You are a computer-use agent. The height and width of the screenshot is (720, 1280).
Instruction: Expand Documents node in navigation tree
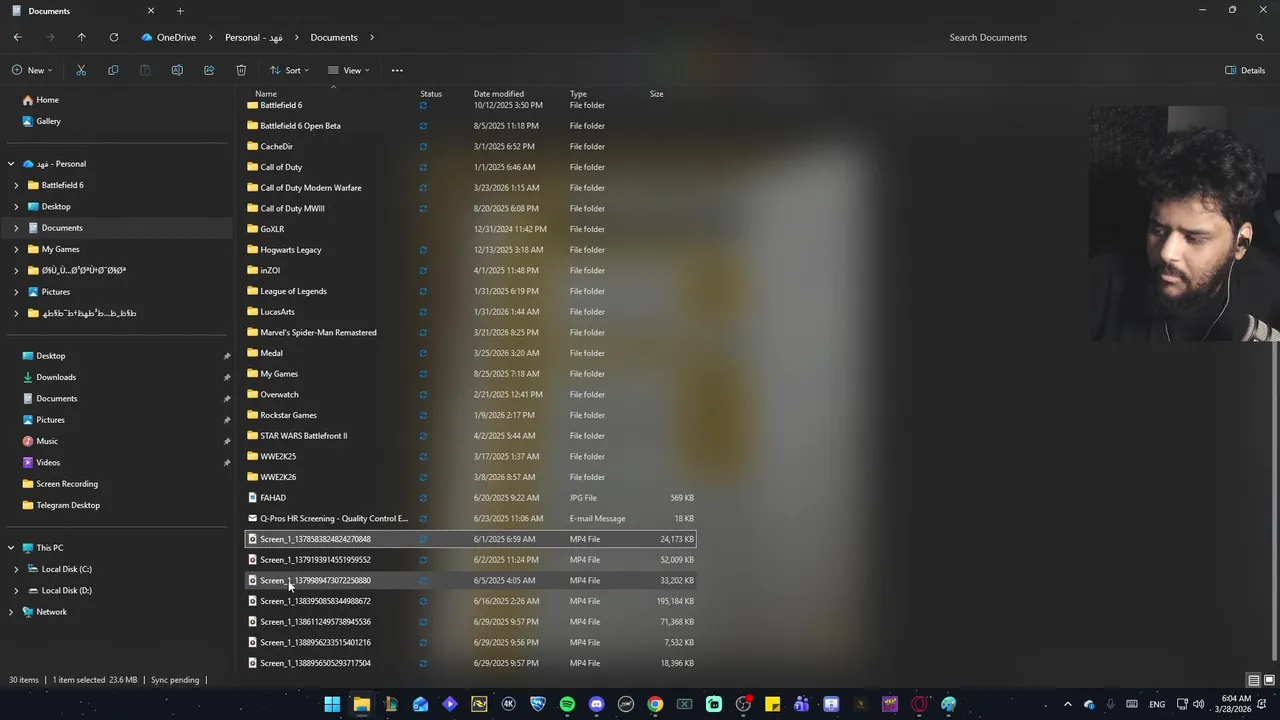tap(16, 228)
